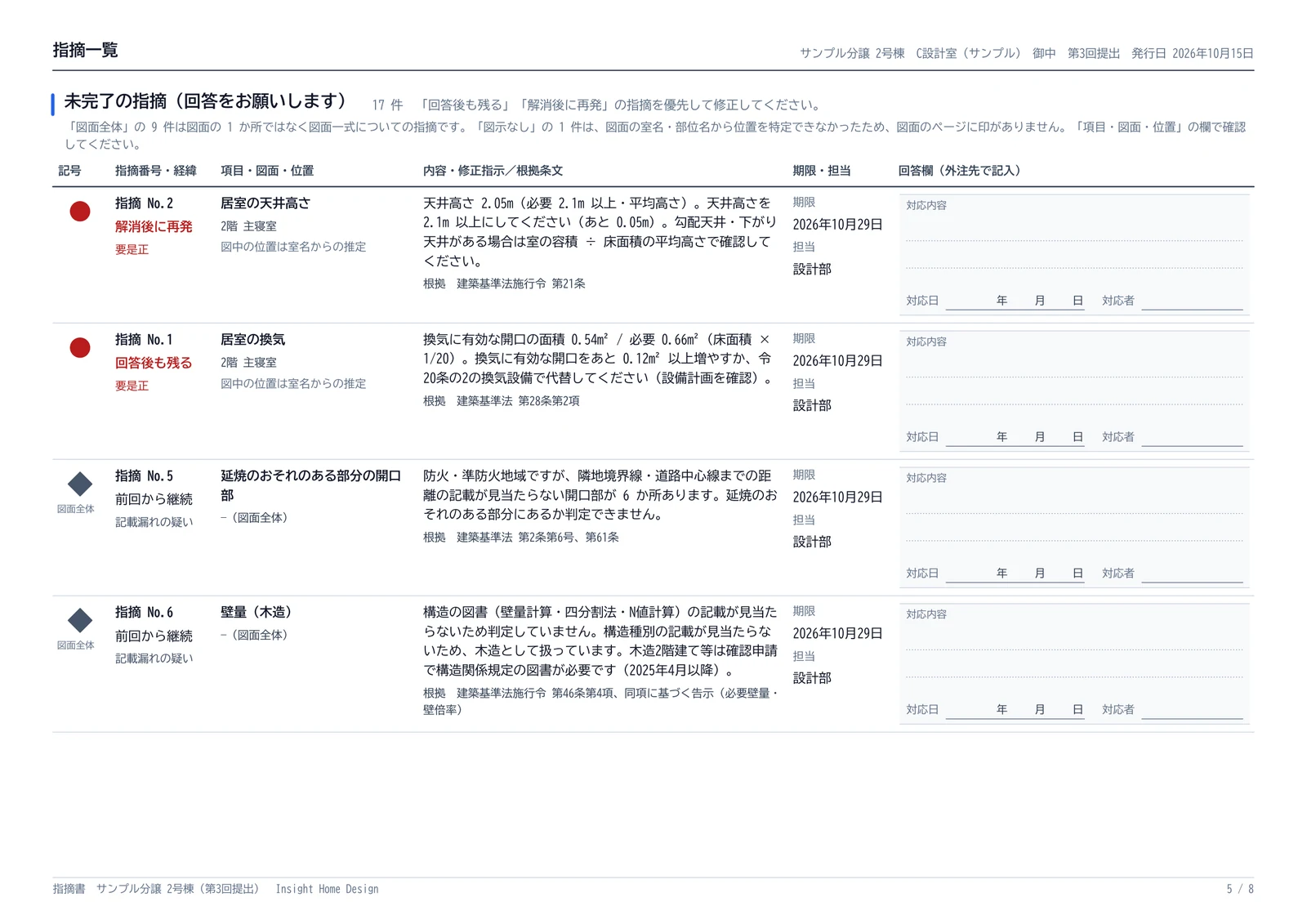Click the column header 回答欄（外注先で記入）
The width and height of the screenshot is (1307, 924).
[x=962, y=171]
